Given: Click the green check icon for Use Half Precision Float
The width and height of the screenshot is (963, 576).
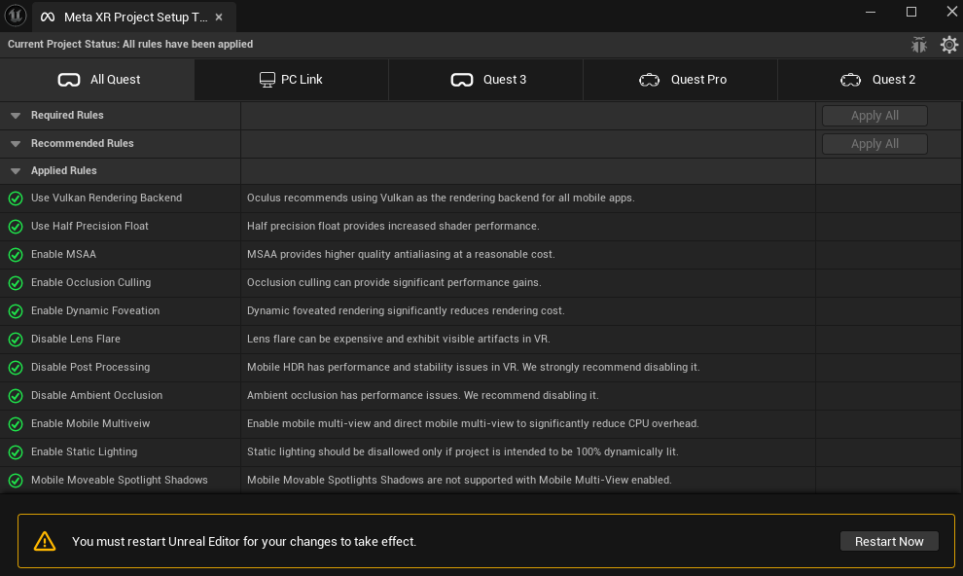Looking at the screenshot, I should pyautogui.click(x=15, y=227).
